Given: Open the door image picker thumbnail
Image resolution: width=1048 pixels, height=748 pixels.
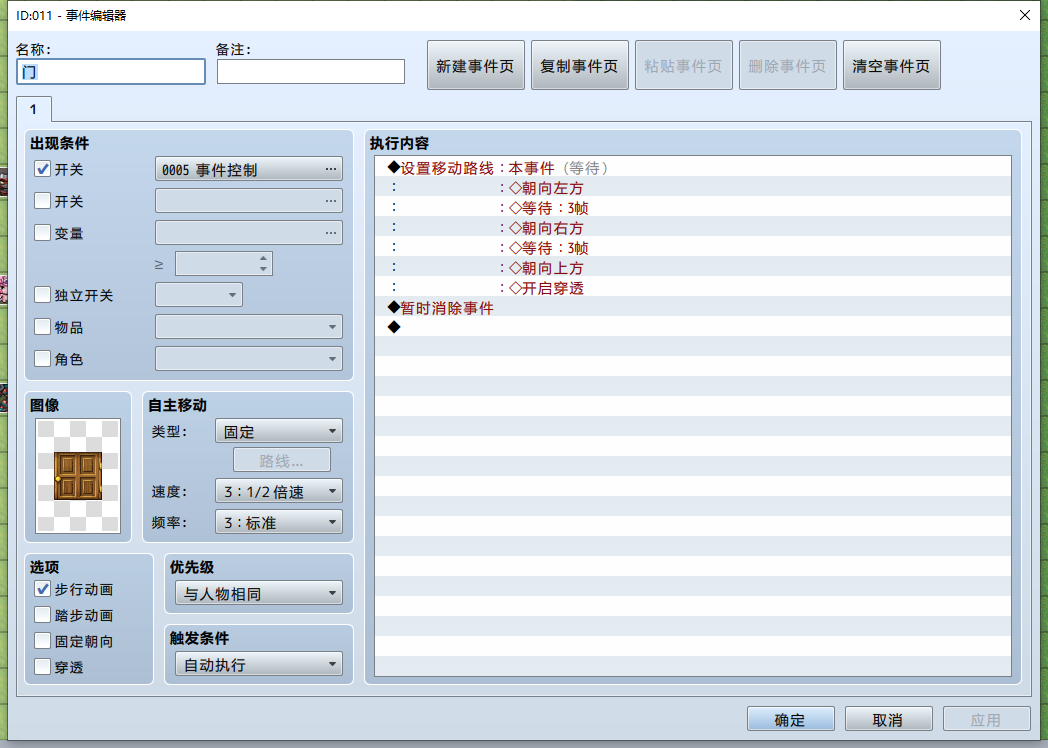Looking at the screenshot, I should point(78,476).
